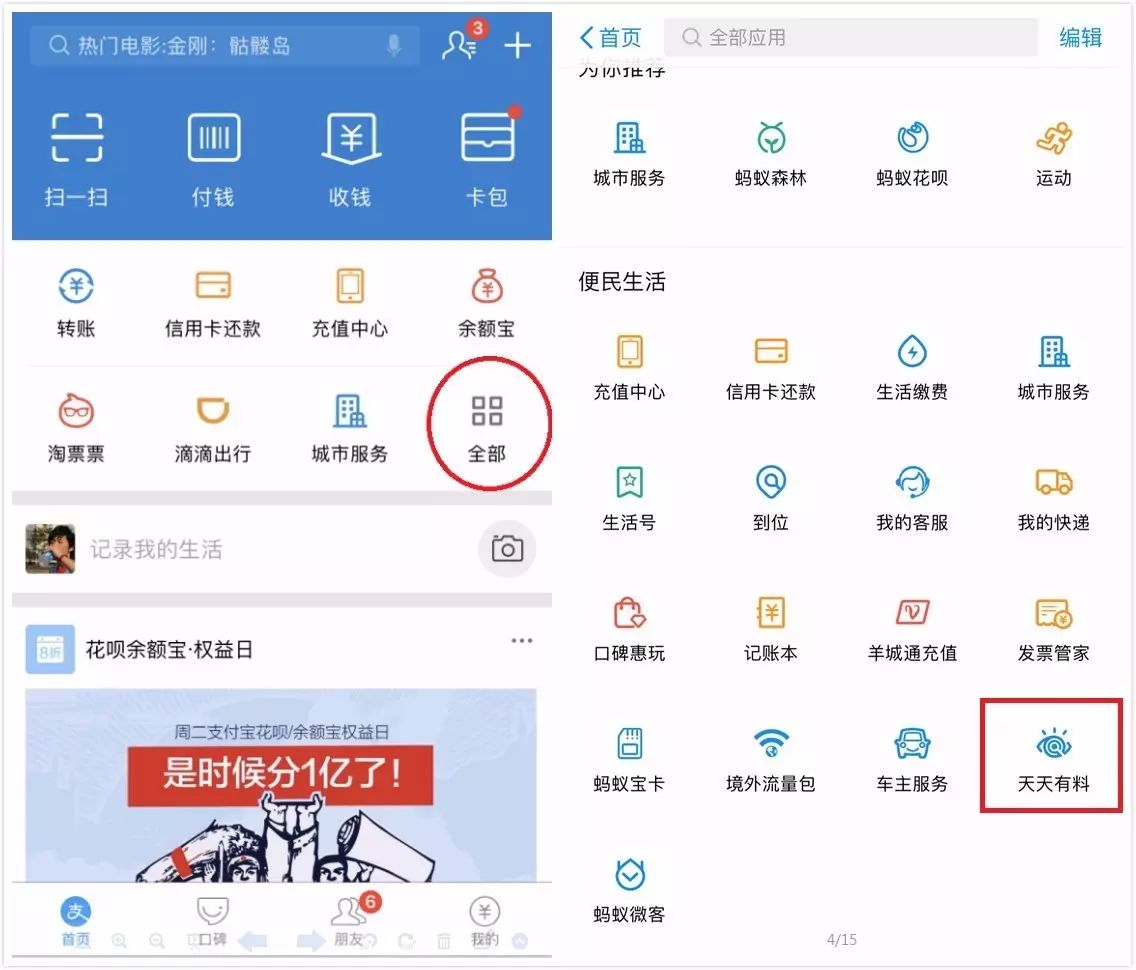Switch to 首页 home tab

pos(76,921)
